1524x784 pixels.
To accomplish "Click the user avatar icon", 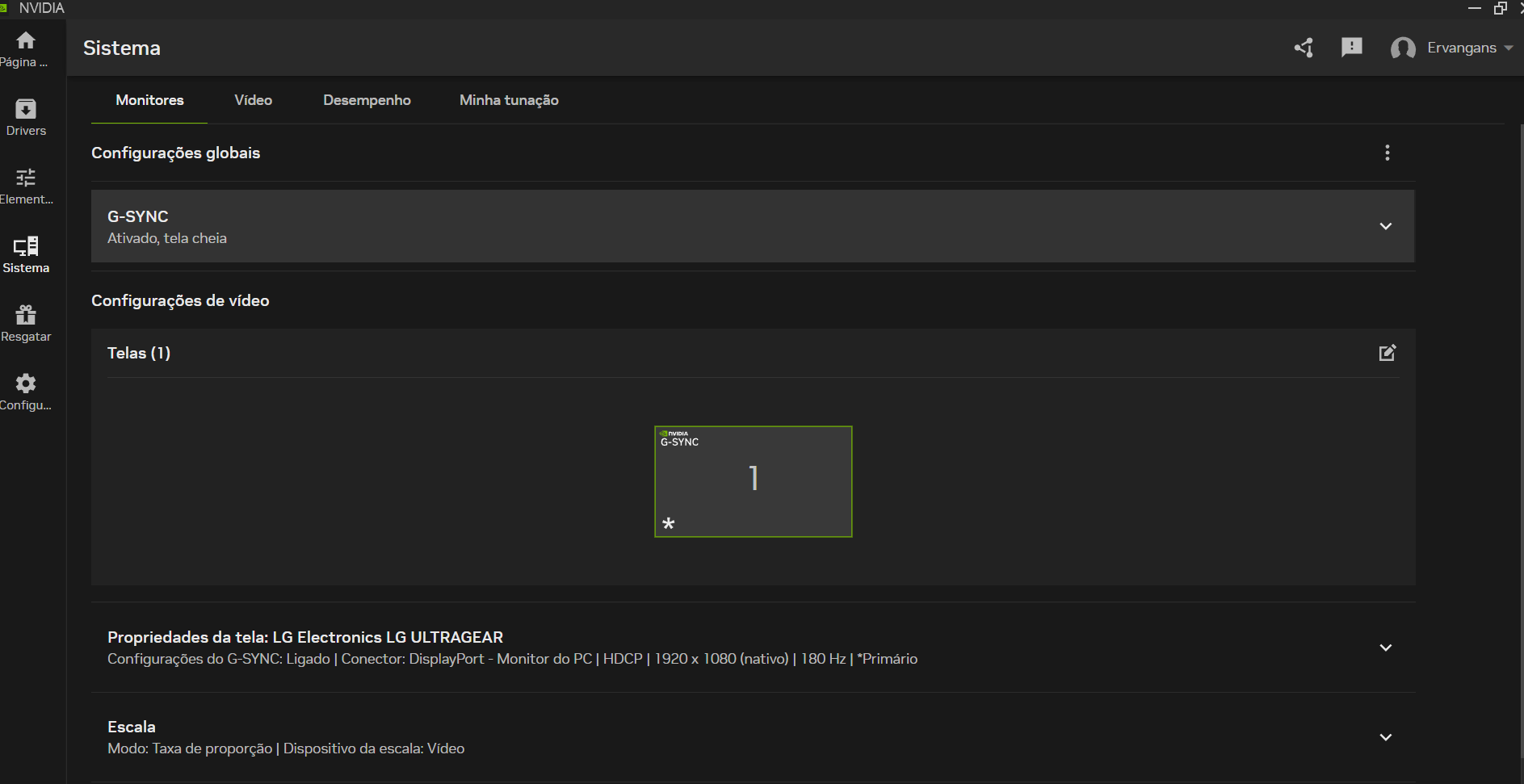I will tap(1403, 48).
